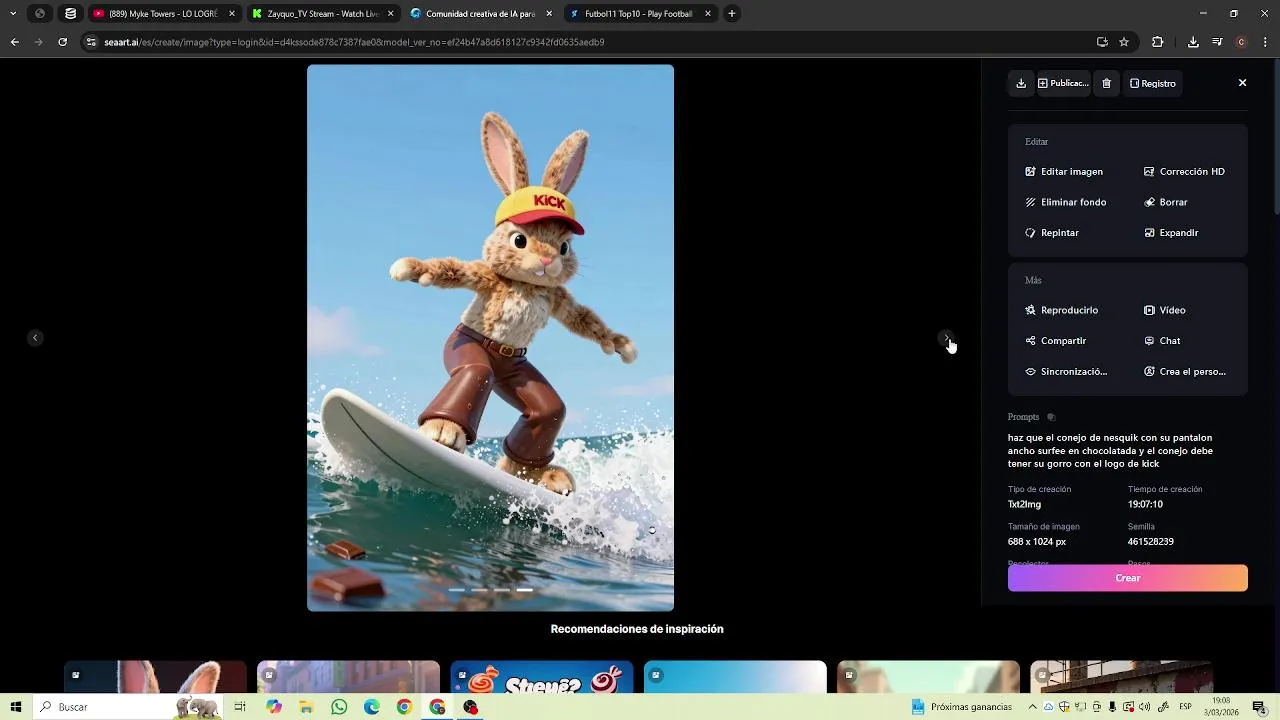Image resolution: width=1280 pixels, height=720 pixels.
Task: Click Crea el perso... option
Action: pos(1185,372)
